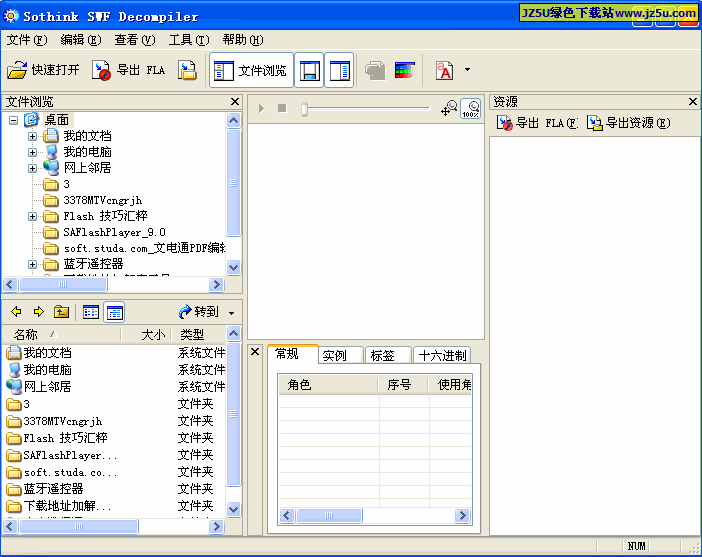The height and width of the screenshot is (557, 702).
Task: Switch to the 十六进制 tab
Action: click(442, 356)
